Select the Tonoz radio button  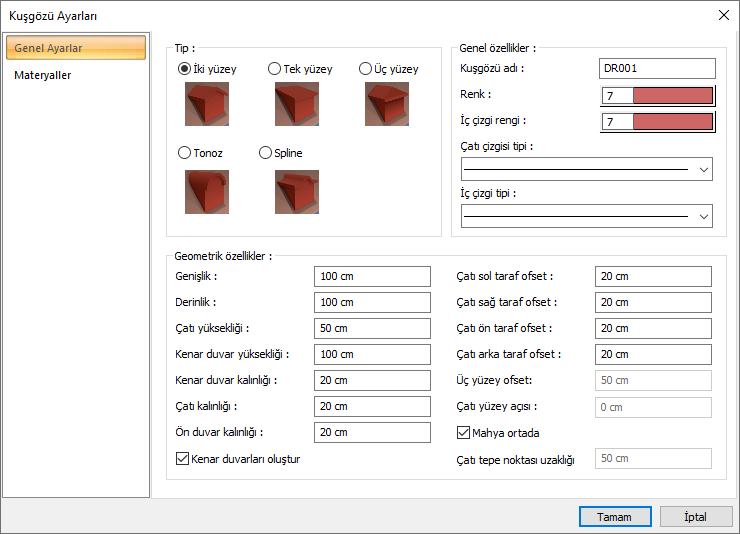pos(184,153)
